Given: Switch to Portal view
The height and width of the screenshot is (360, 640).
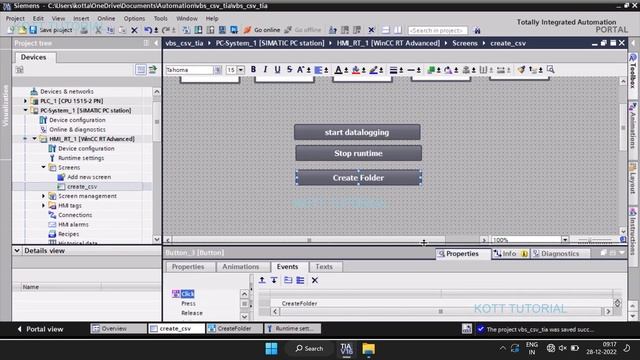Looking at the screenshot, I should [x=40, y=329].
